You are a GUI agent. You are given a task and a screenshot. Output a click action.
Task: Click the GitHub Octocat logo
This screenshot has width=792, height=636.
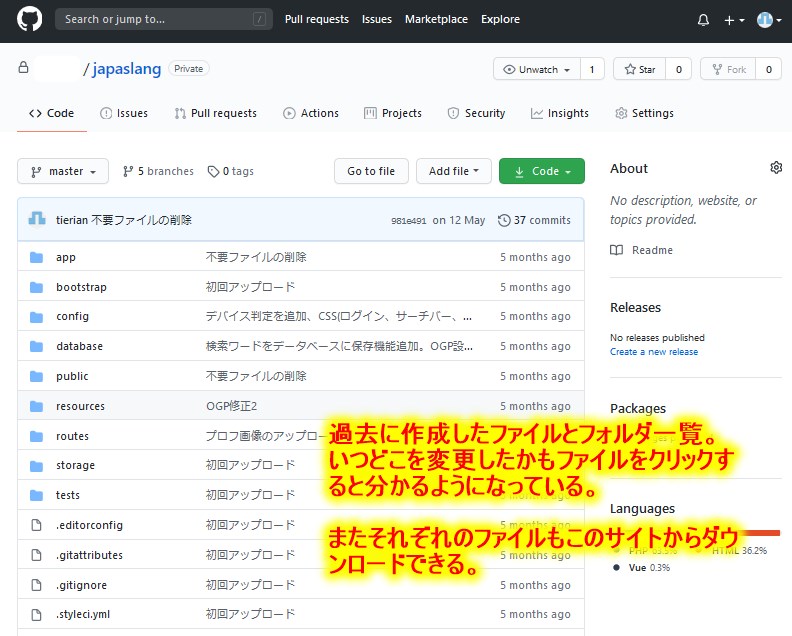29,19
